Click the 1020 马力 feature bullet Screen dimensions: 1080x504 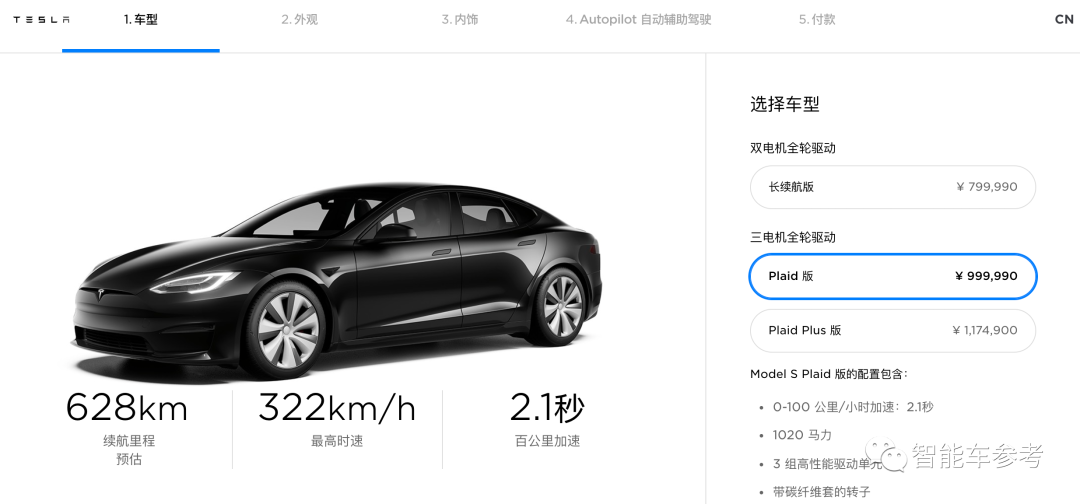pos(802,435)
